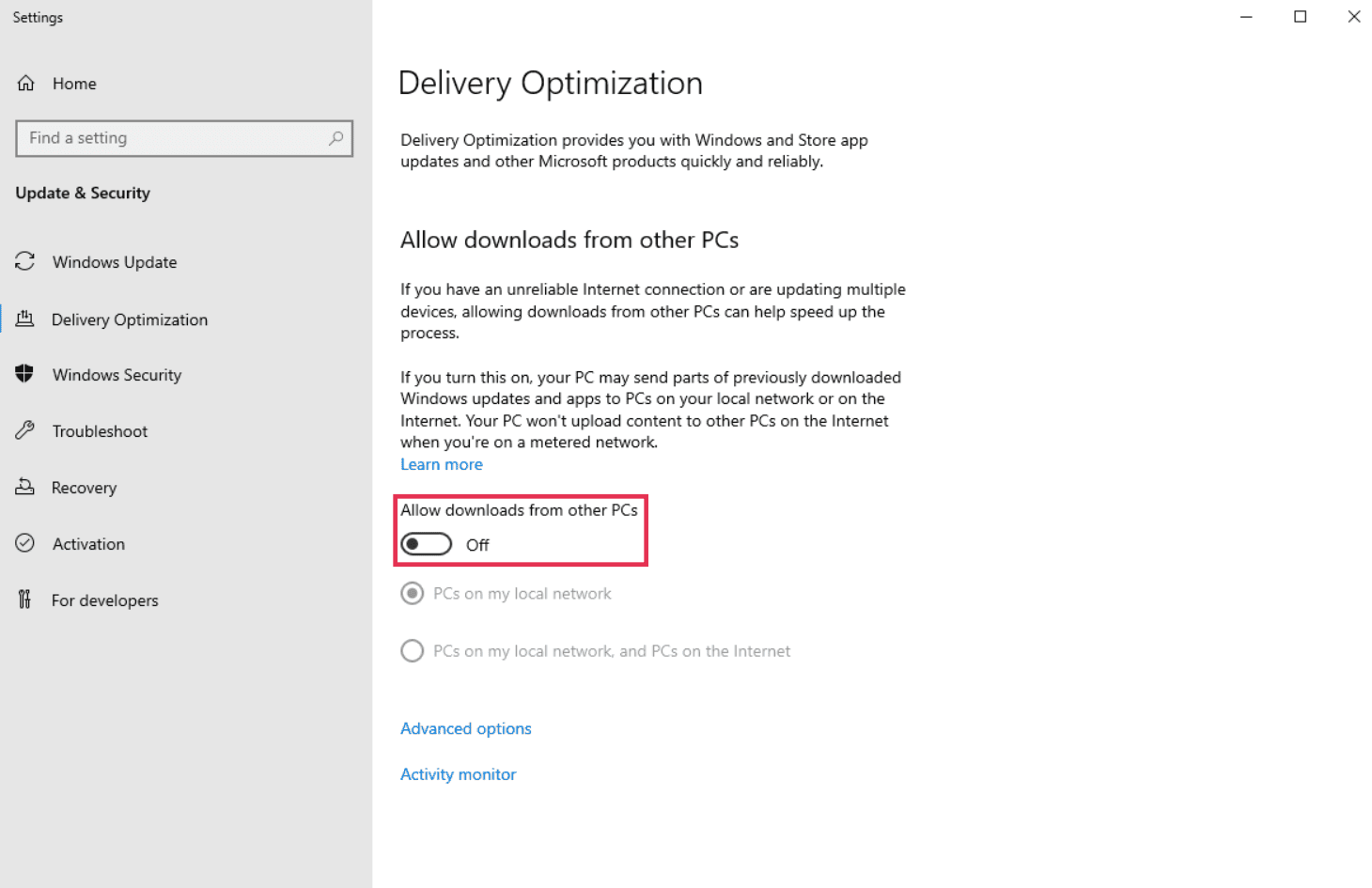Open the Learn more link
1372x888 pixels.
click(x=442, y=464)
